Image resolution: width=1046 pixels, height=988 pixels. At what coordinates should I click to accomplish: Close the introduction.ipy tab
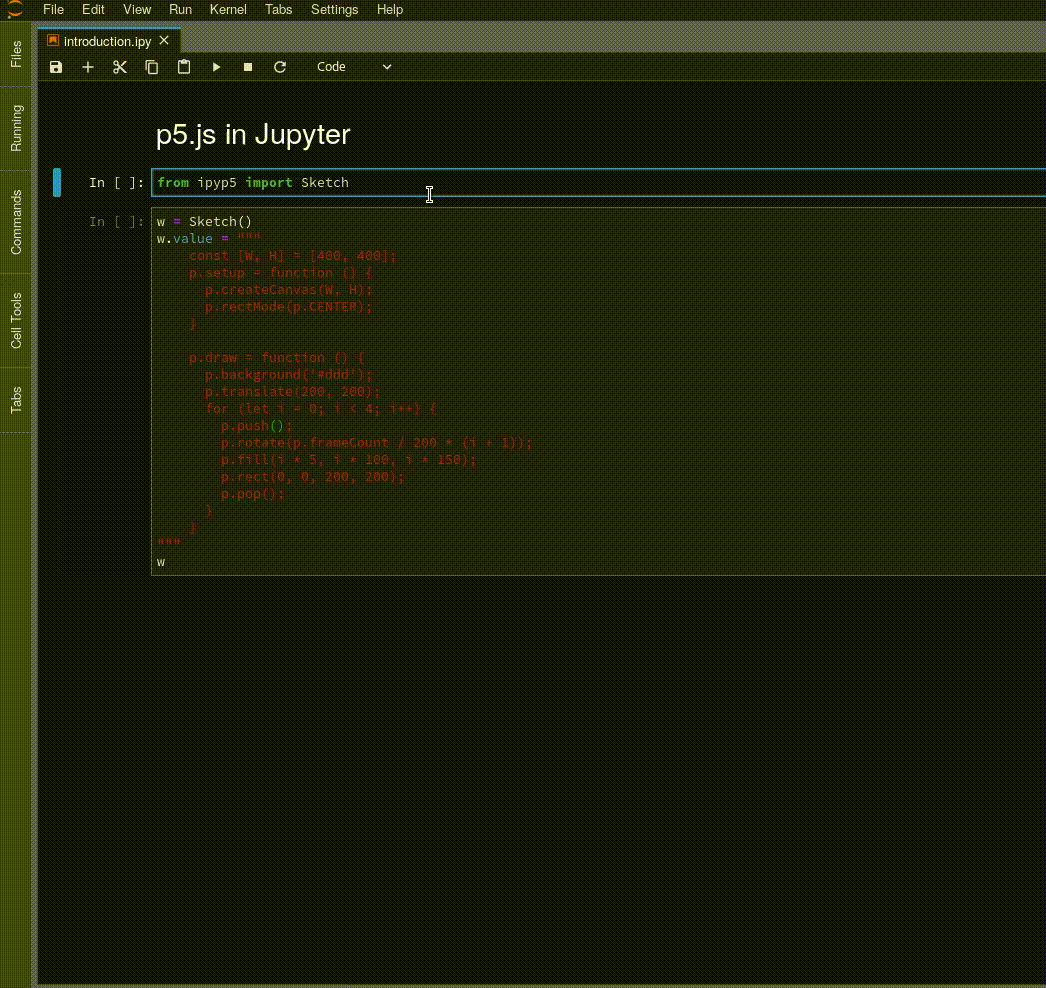point(164,41)
